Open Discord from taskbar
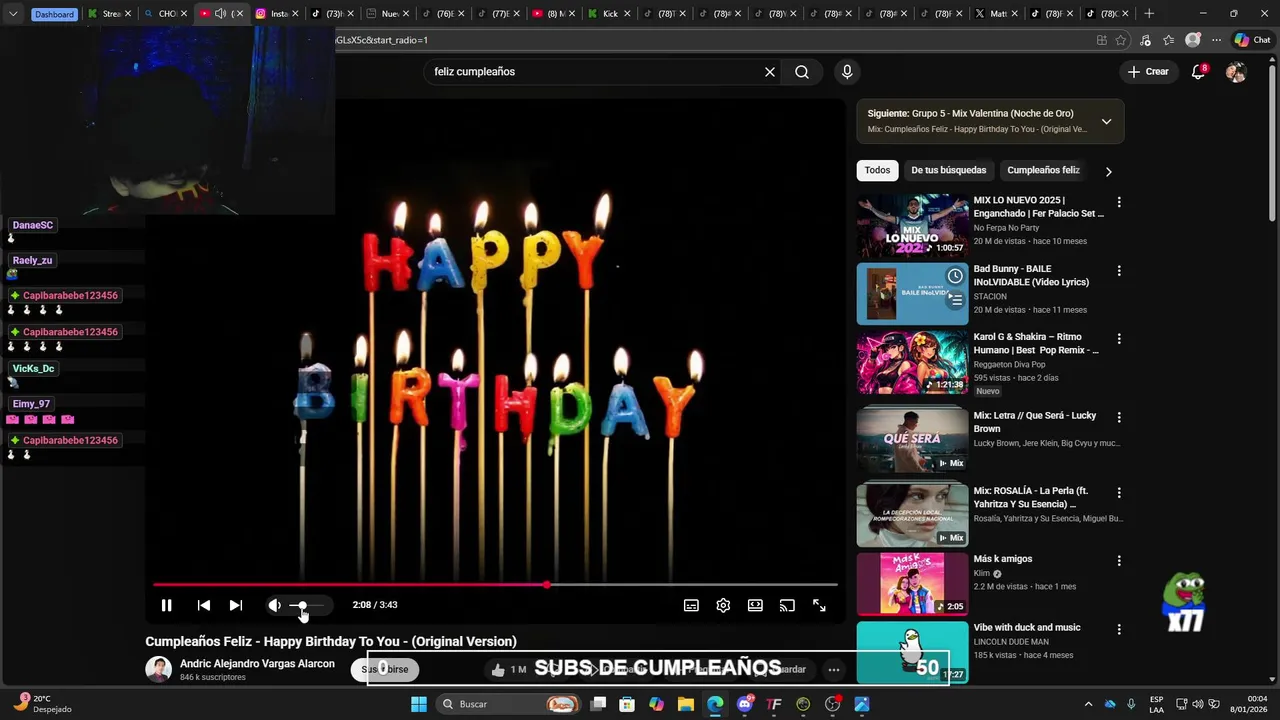The height and width of the screenshot is (720, 1280). [745, 704]
